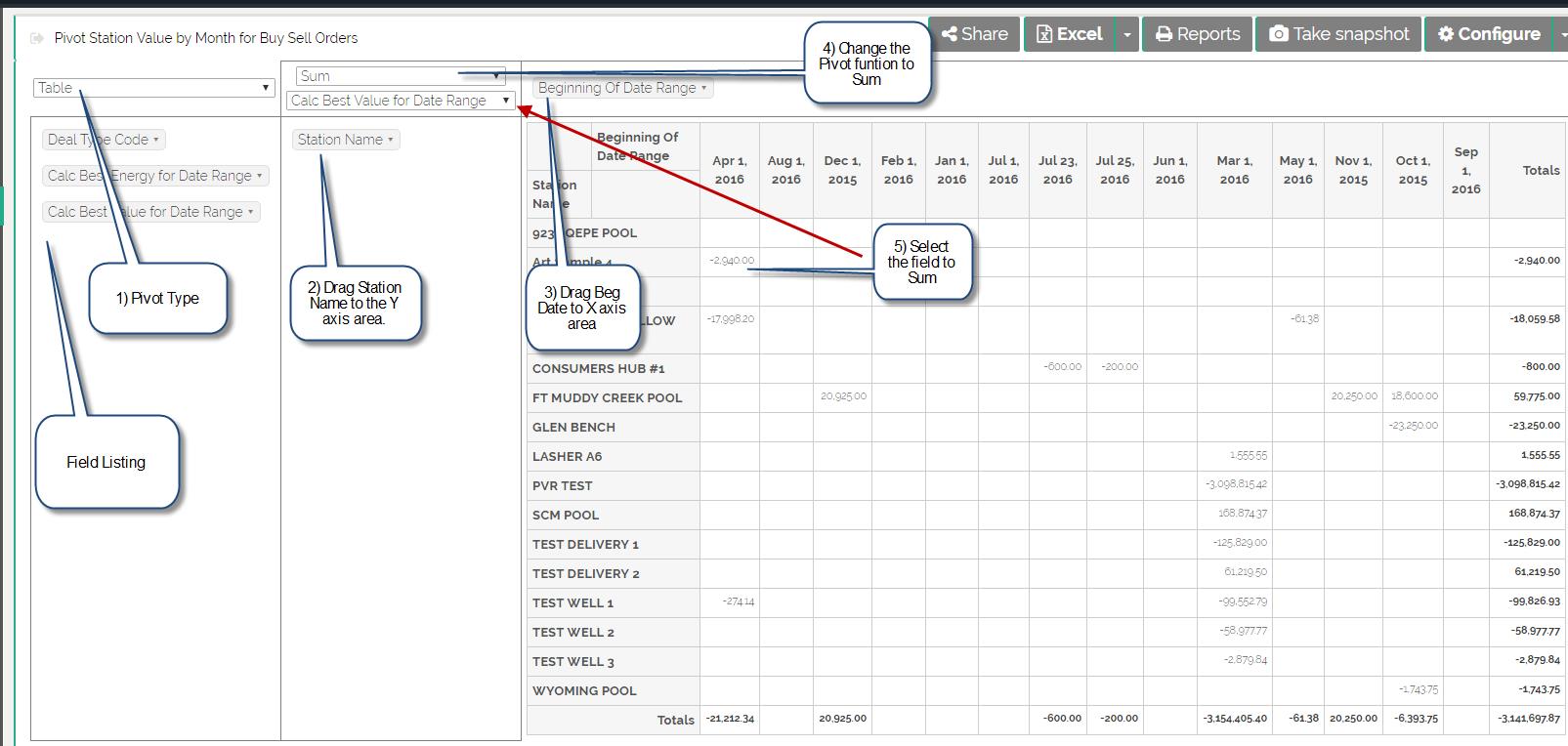Select the FT MUDDY CREEK POOL row header
Viewport: 1568px width, 746px height.
607,397
